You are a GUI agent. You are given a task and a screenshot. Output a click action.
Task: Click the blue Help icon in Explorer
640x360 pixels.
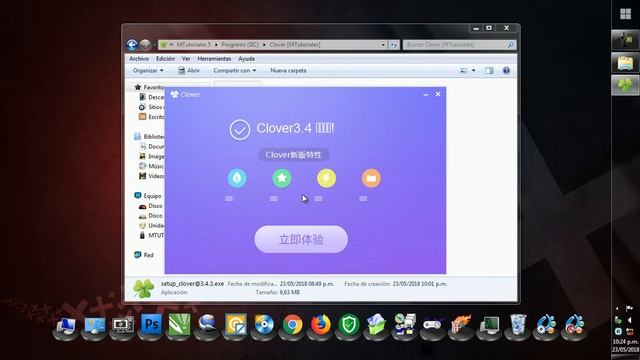pyautogui.click(x=506, y=71)
